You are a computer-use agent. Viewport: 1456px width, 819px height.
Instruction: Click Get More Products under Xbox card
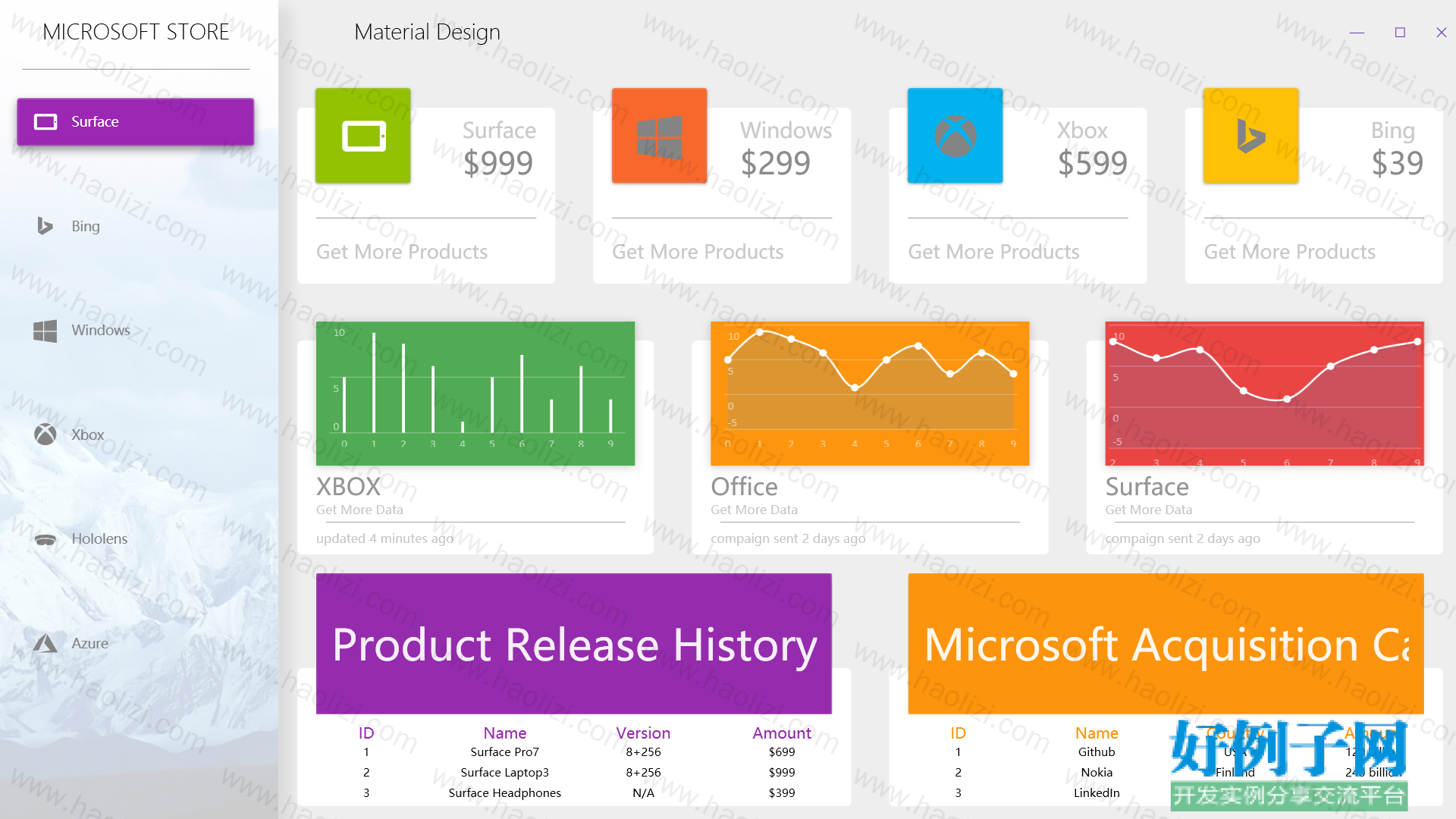click(993, 252)
